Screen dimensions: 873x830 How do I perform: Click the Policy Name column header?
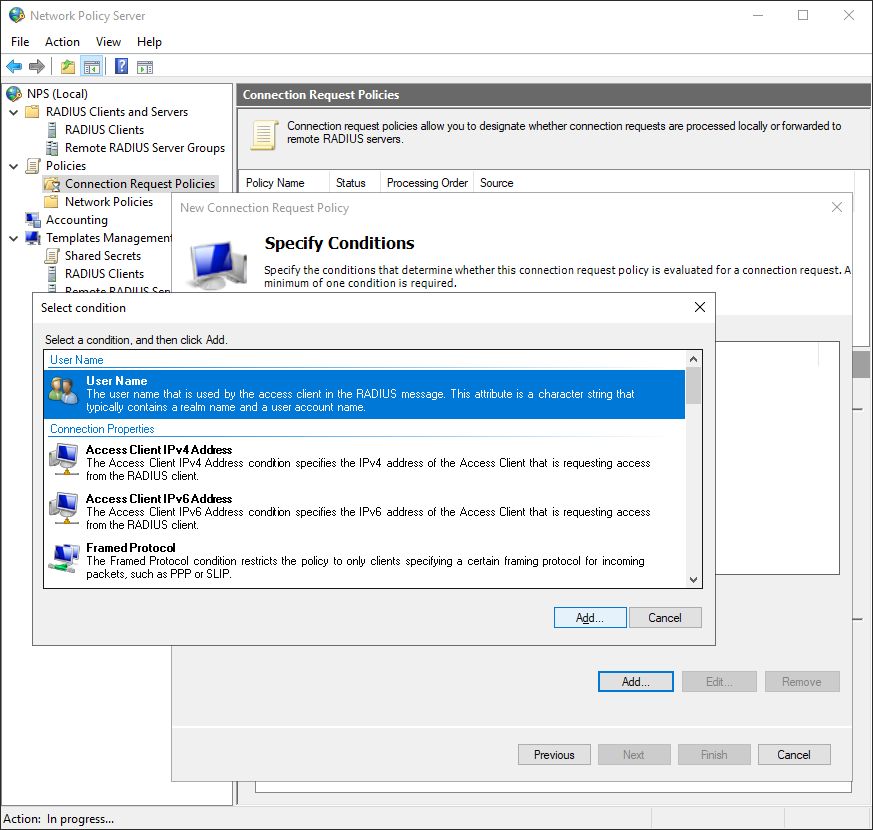285,183
